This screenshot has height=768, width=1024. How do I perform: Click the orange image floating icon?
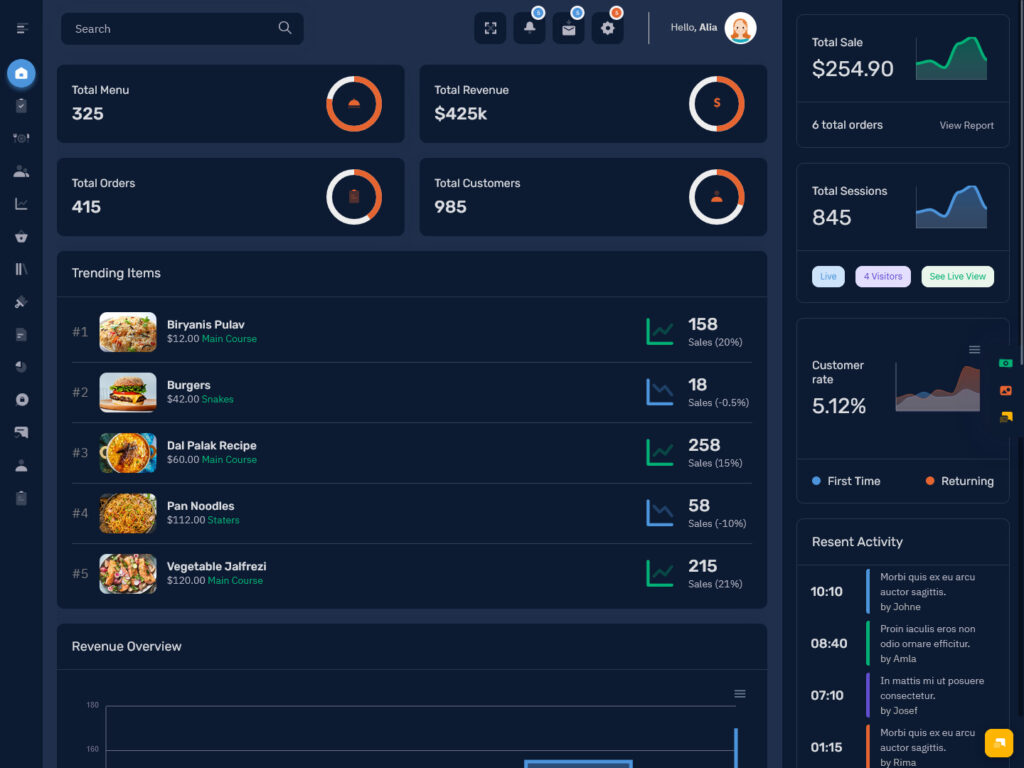[1006, 391]
